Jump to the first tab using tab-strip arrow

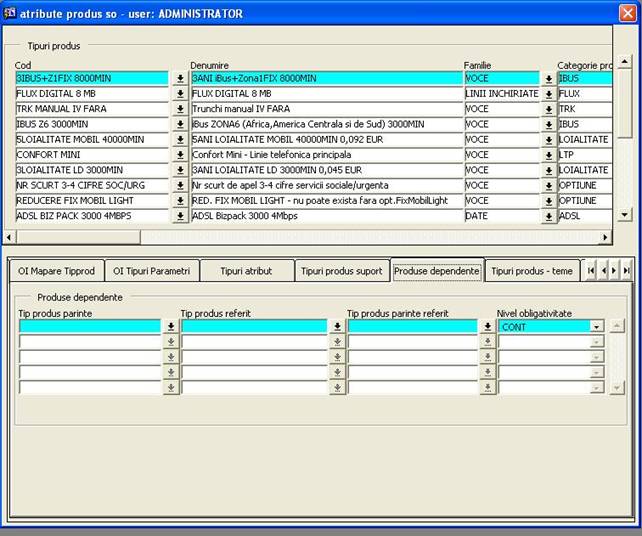(x=591, y=271)
